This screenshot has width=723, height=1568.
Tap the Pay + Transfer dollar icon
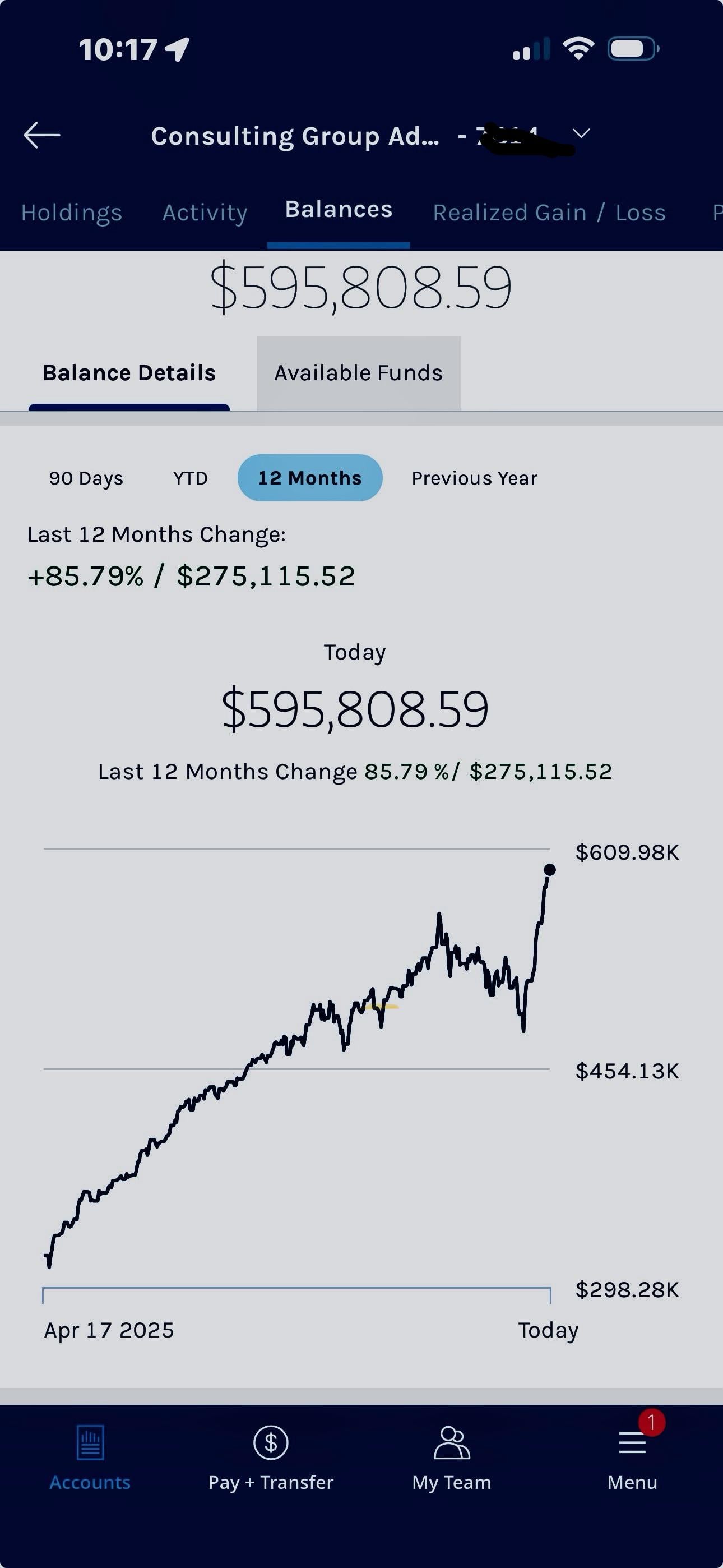(271, 1442)
